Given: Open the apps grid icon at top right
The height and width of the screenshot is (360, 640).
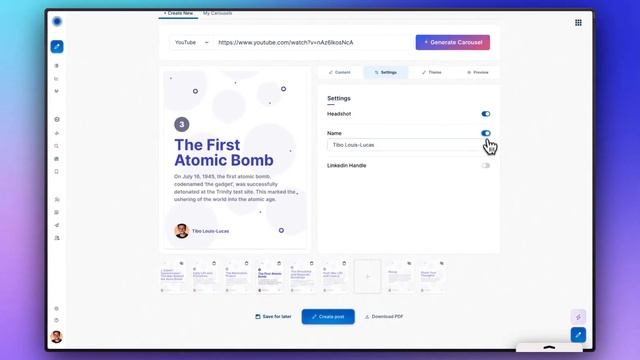Looking at the screenshot, I should click(578, 23).
